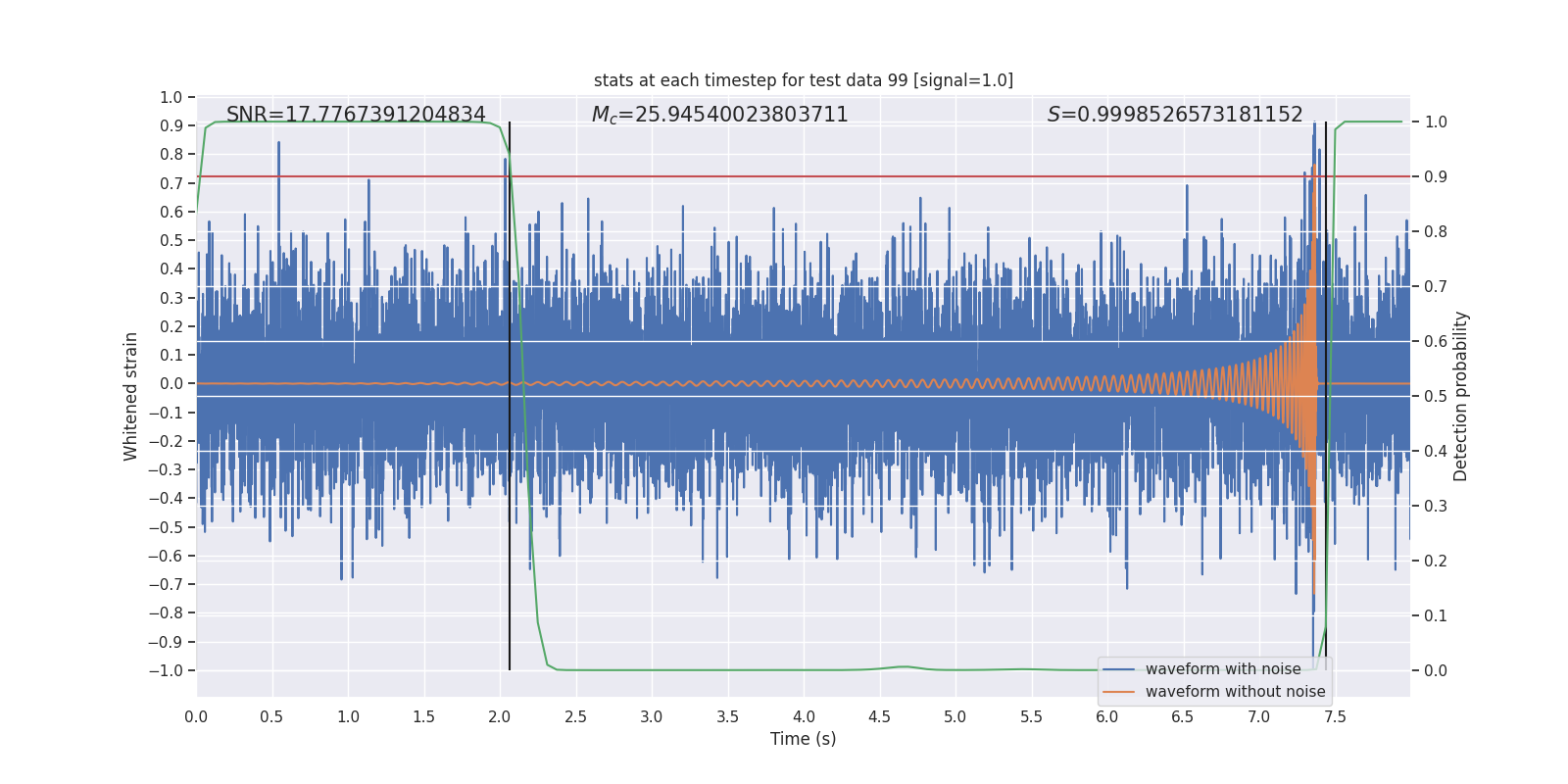This screenshot has width=1568, height=784.
Task: Select the S=0.9998526573181152 annotation
Action: tap(1175, 115)
